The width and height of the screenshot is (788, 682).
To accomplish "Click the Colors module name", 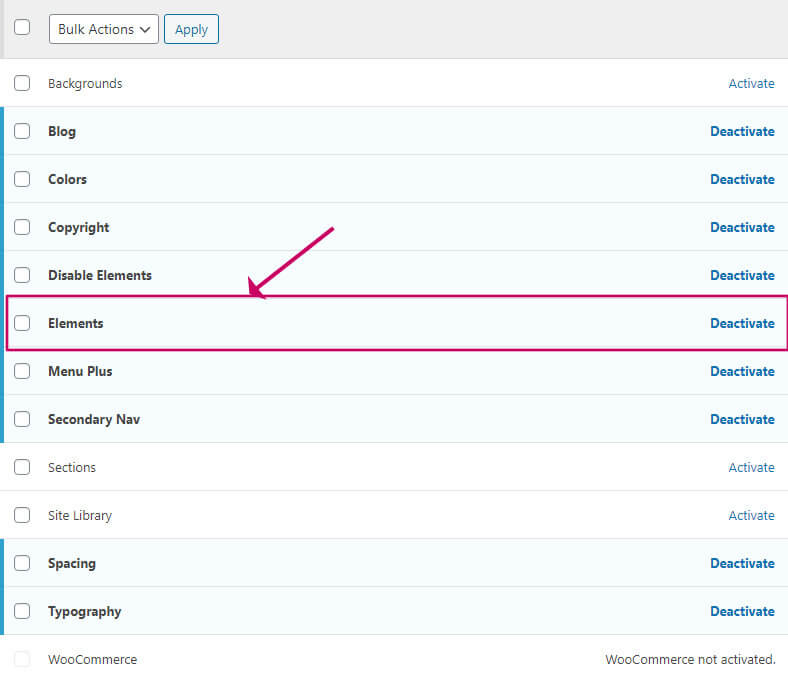I will [67, 179].
